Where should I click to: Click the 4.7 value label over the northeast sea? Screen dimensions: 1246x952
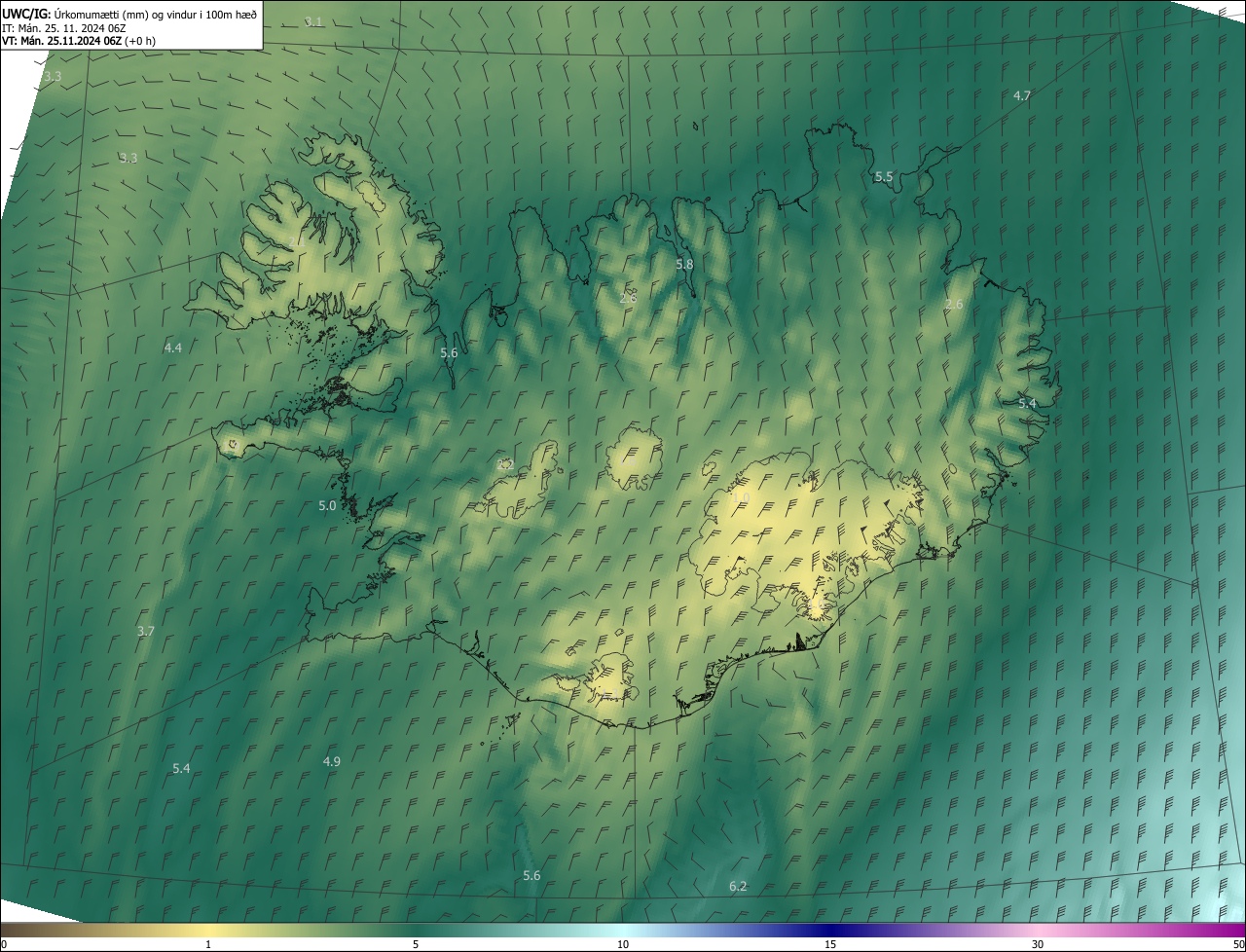[1022, 95]
